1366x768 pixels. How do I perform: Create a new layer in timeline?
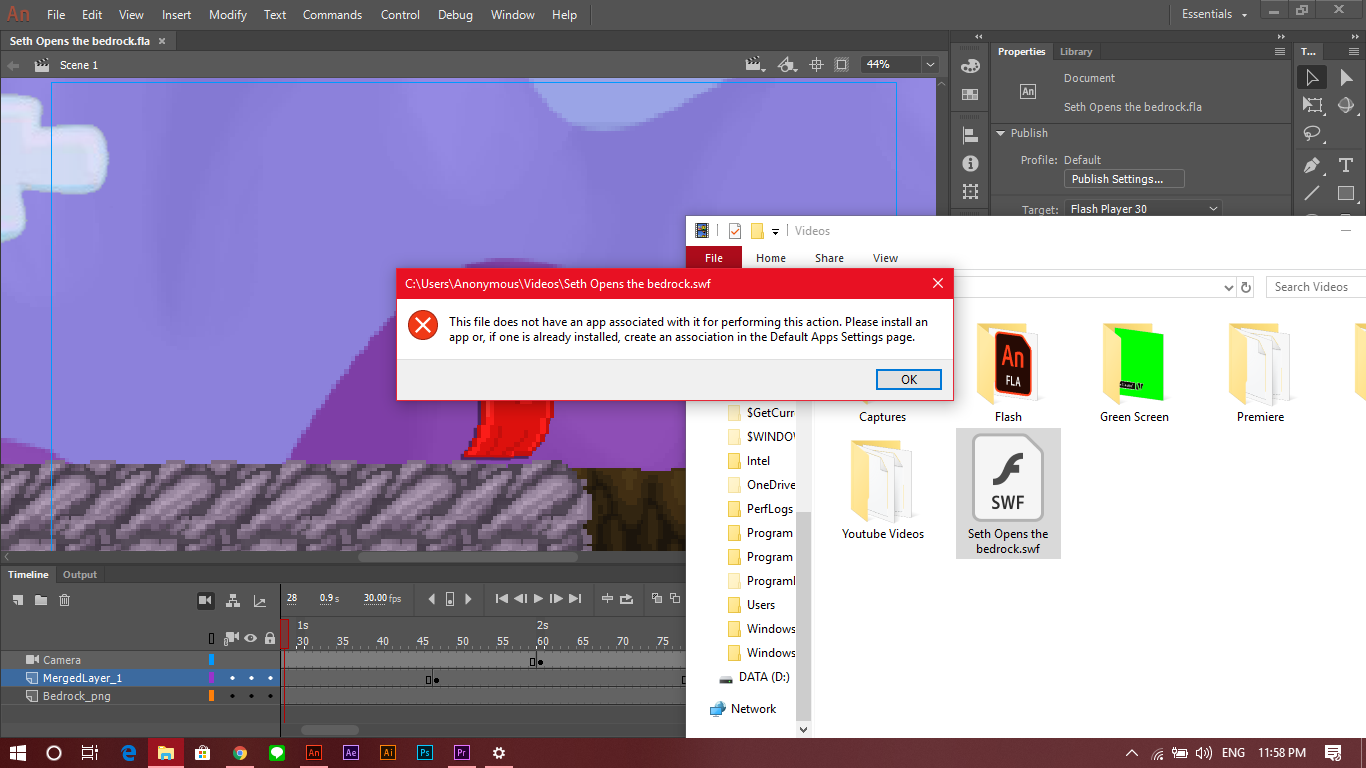[18, 600]
